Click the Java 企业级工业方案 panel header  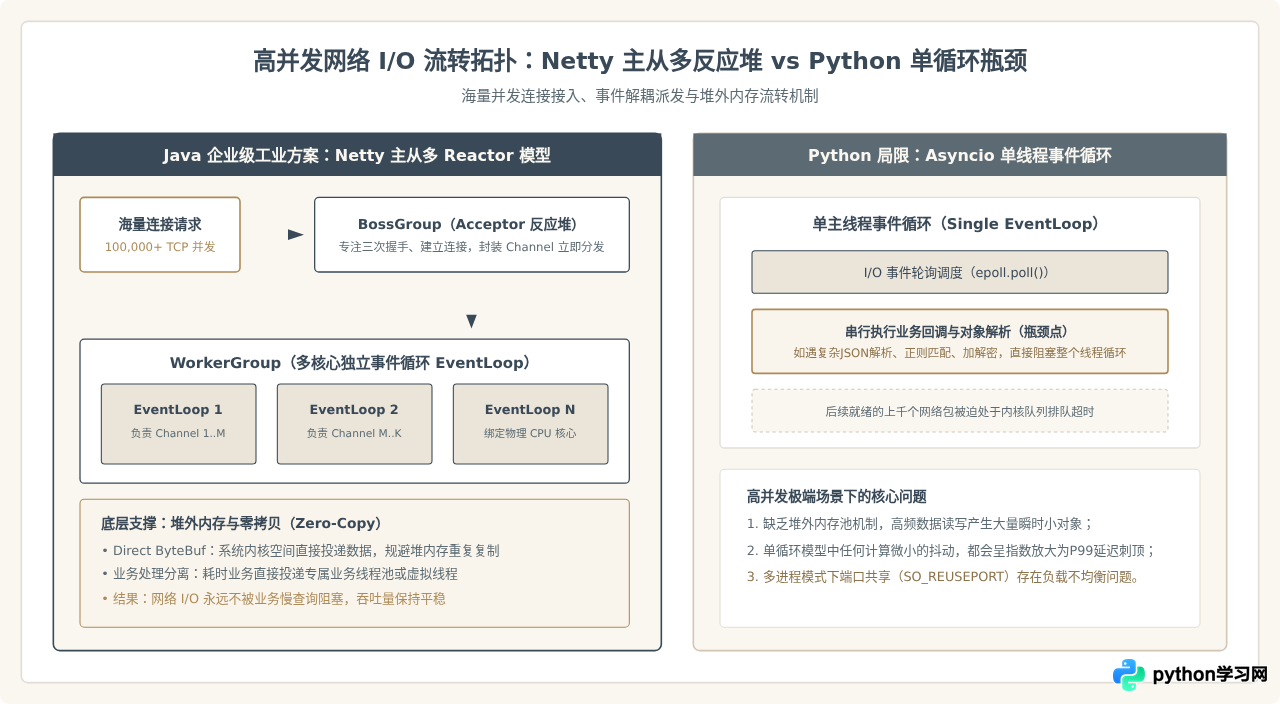[x=357, y=155]
